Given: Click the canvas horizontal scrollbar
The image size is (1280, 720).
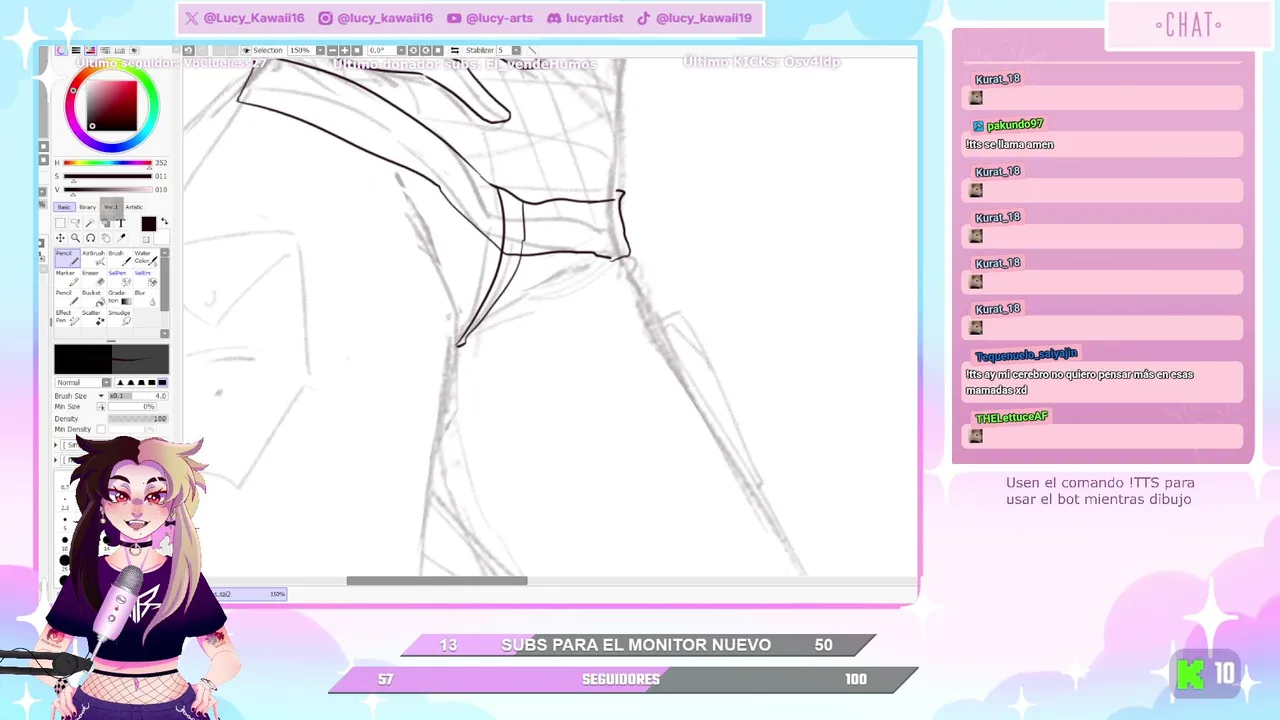Looking at the screenshot, I should [x=437, y=581].
